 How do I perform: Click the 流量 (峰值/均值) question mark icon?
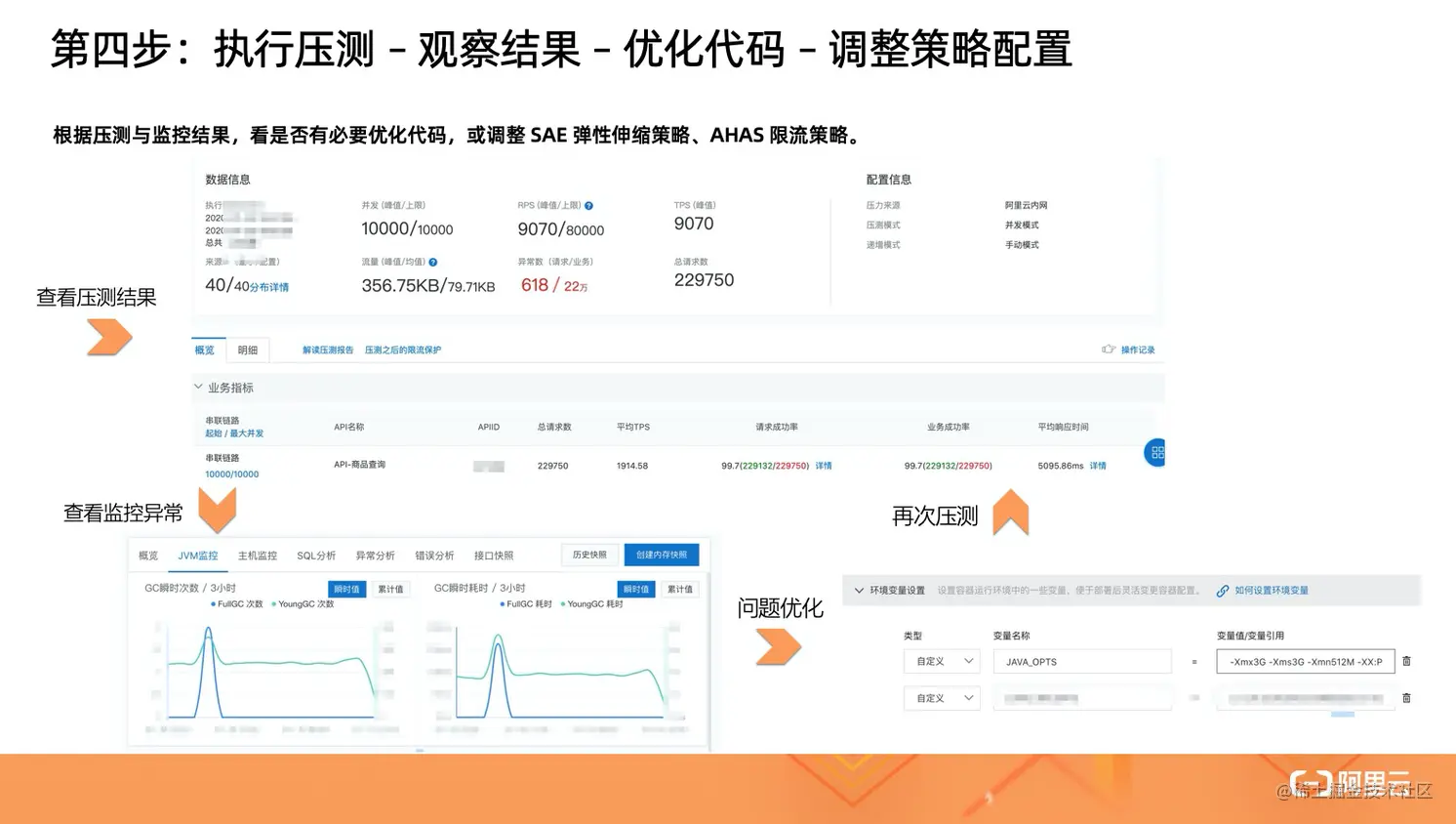click(435, 262)
